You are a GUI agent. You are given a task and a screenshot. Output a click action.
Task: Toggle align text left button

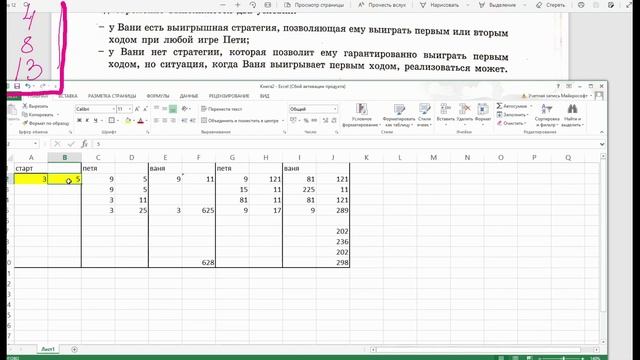tap(156, 120)
